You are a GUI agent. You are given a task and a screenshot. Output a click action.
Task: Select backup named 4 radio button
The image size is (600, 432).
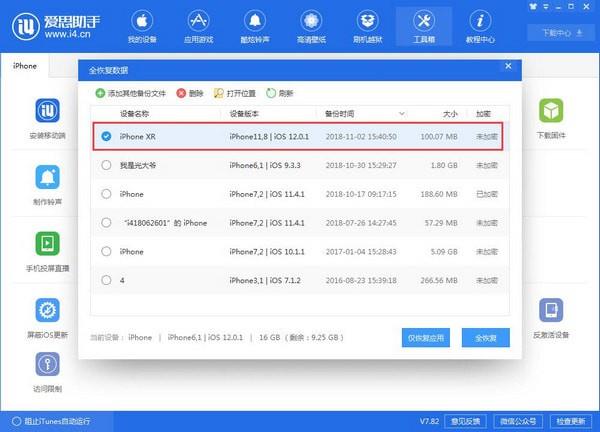(106, 280)
